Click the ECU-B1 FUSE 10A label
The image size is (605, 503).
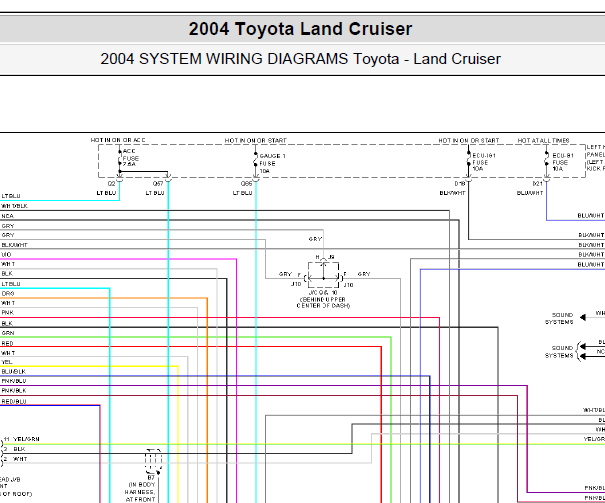(563, 162)
